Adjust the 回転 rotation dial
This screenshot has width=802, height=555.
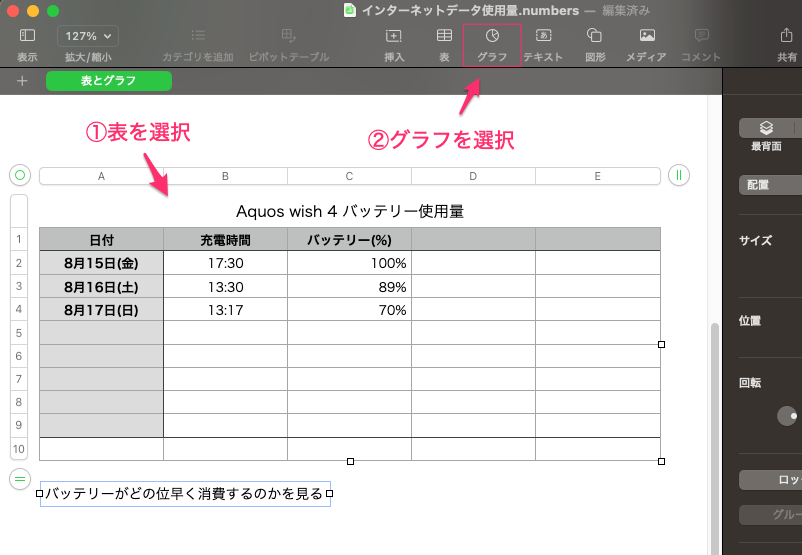coord(787,416)
